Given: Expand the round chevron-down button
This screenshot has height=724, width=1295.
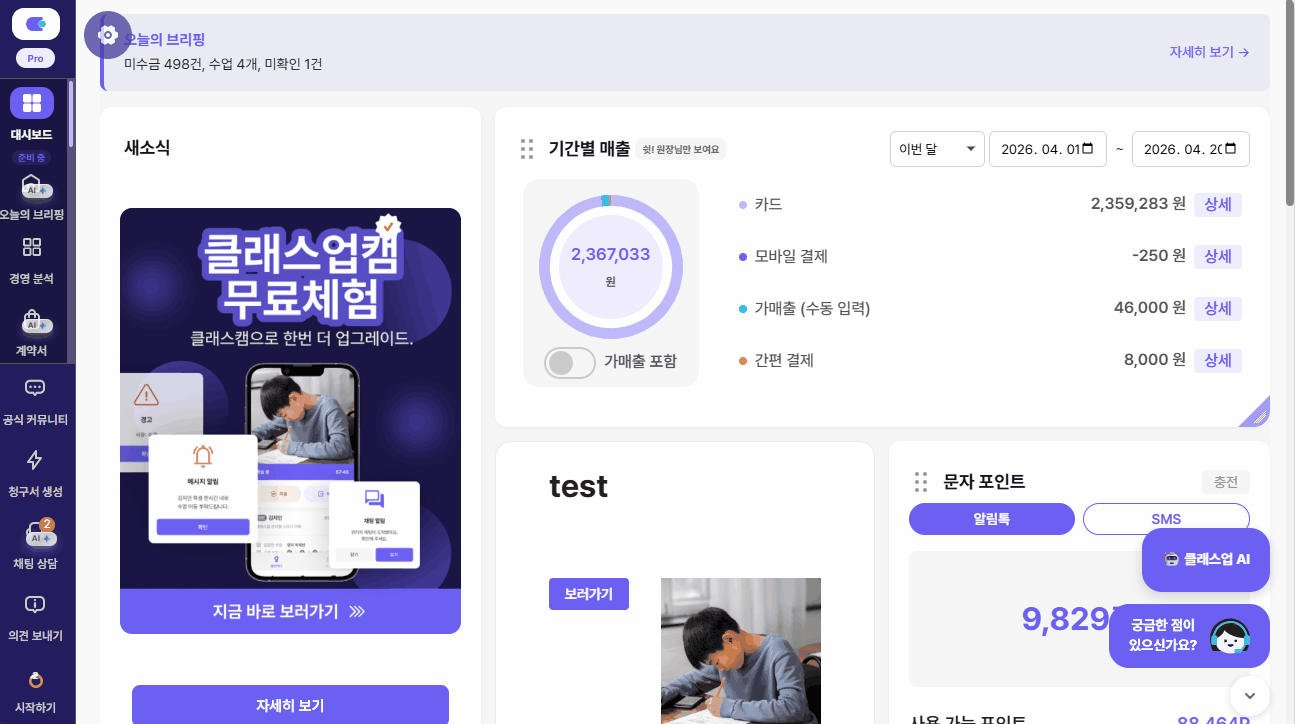Looking at the screenshot, I should point(1249,695).
